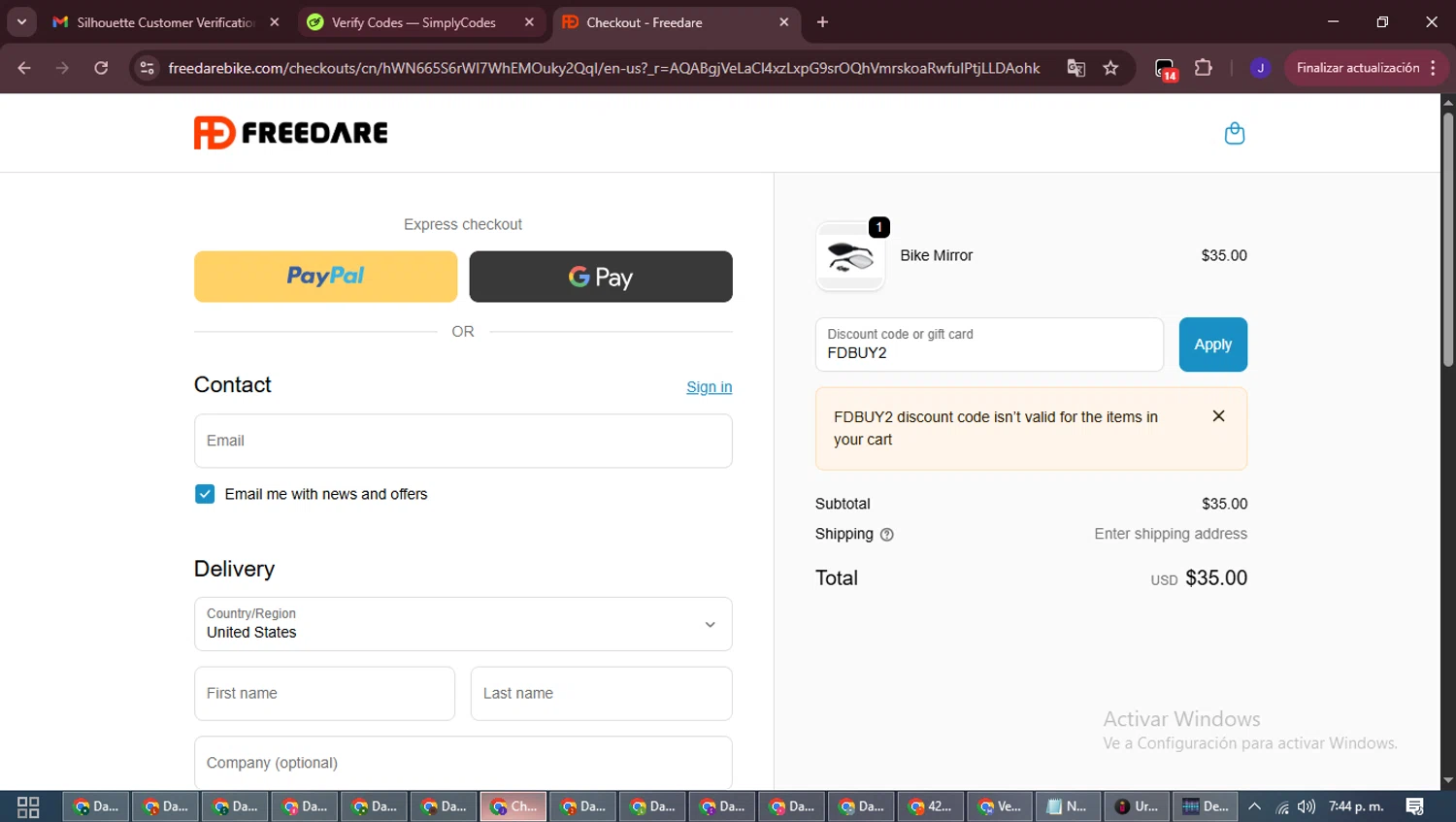Viewport: 1456px width, 822px height.
Task: Click the First name field
Action: click(324, 694)
